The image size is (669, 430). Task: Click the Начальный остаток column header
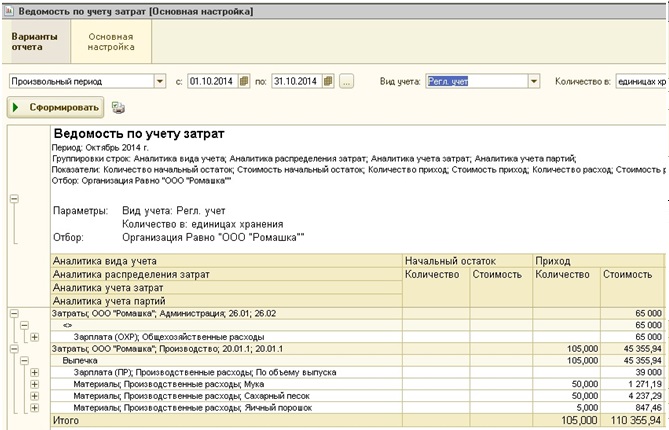(x=468, y=261)
